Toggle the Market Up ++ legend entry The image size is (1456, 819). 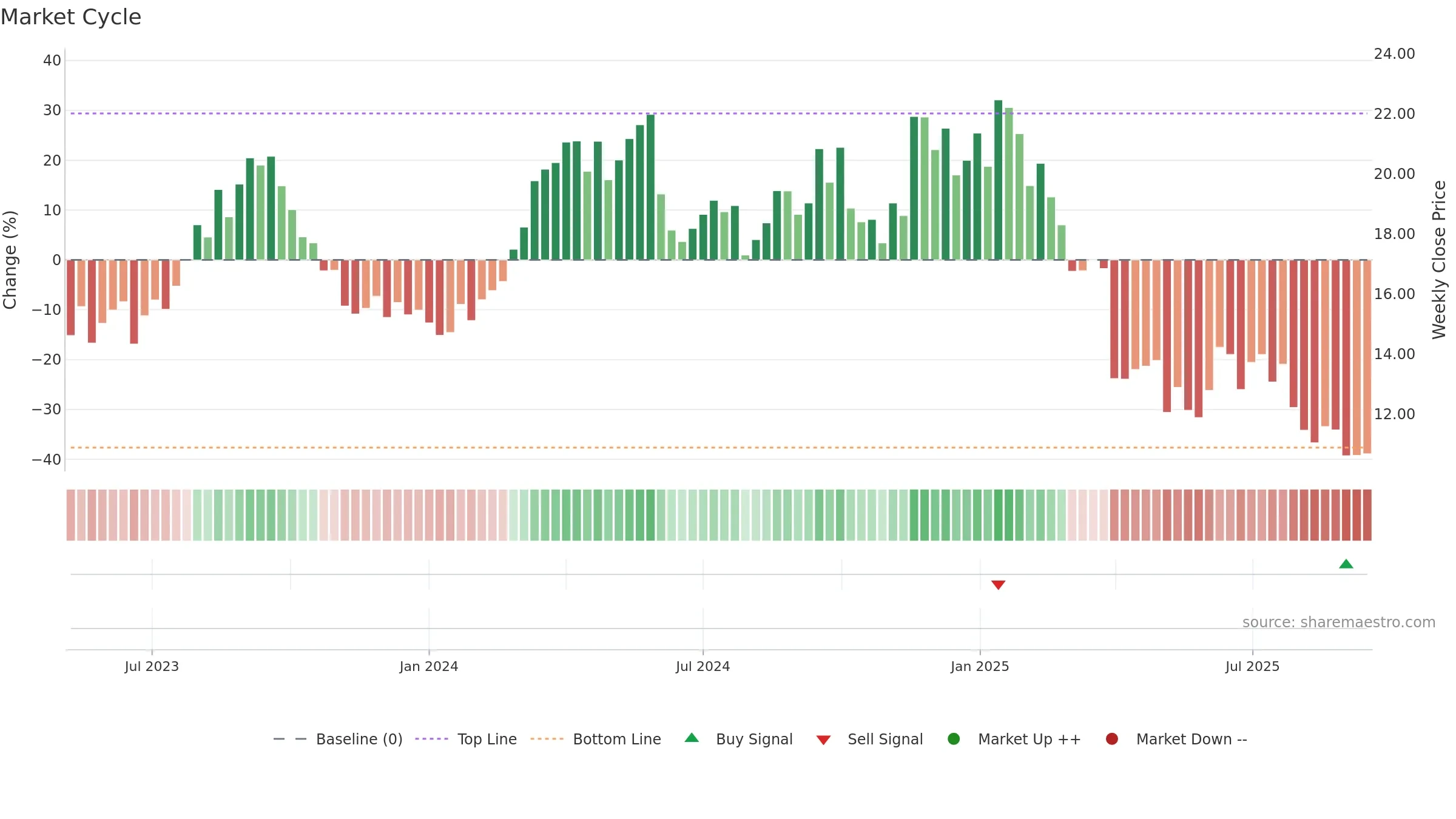tap(1014, 739)
